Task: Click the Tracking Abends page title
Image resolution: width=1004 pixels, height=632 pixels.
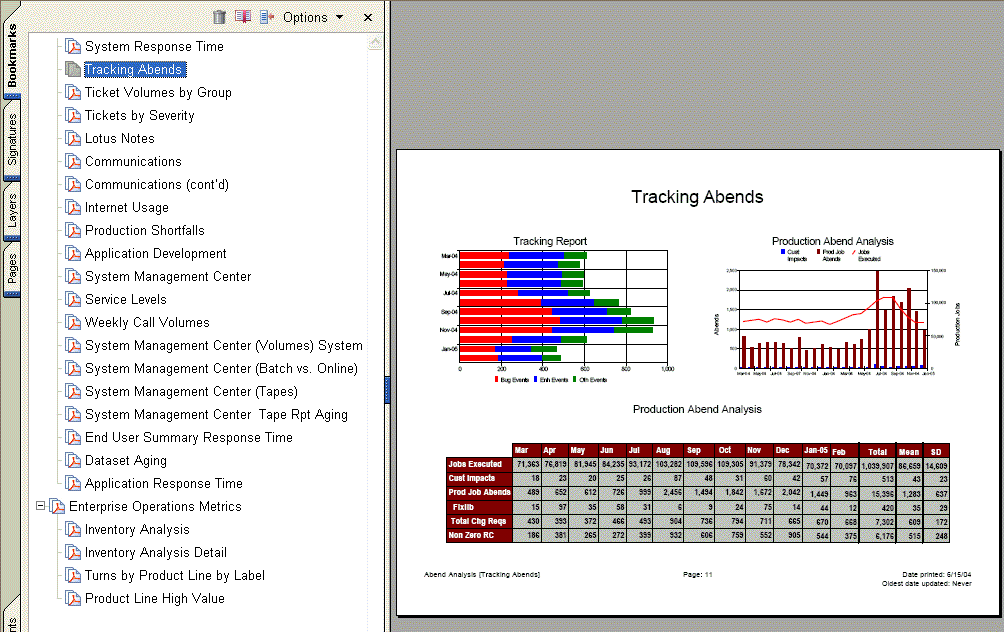Action: click(697, 197)
